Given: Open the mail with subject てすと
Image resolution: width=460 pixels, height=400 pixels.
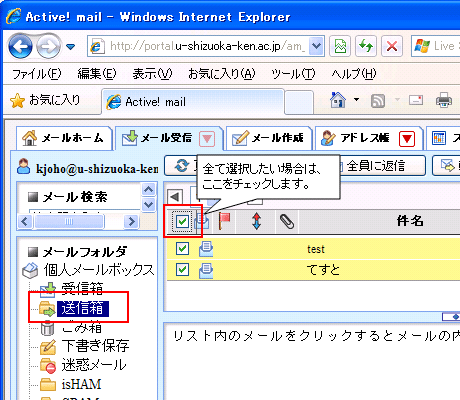Looking at the screenshot, I should coord(323,270).
